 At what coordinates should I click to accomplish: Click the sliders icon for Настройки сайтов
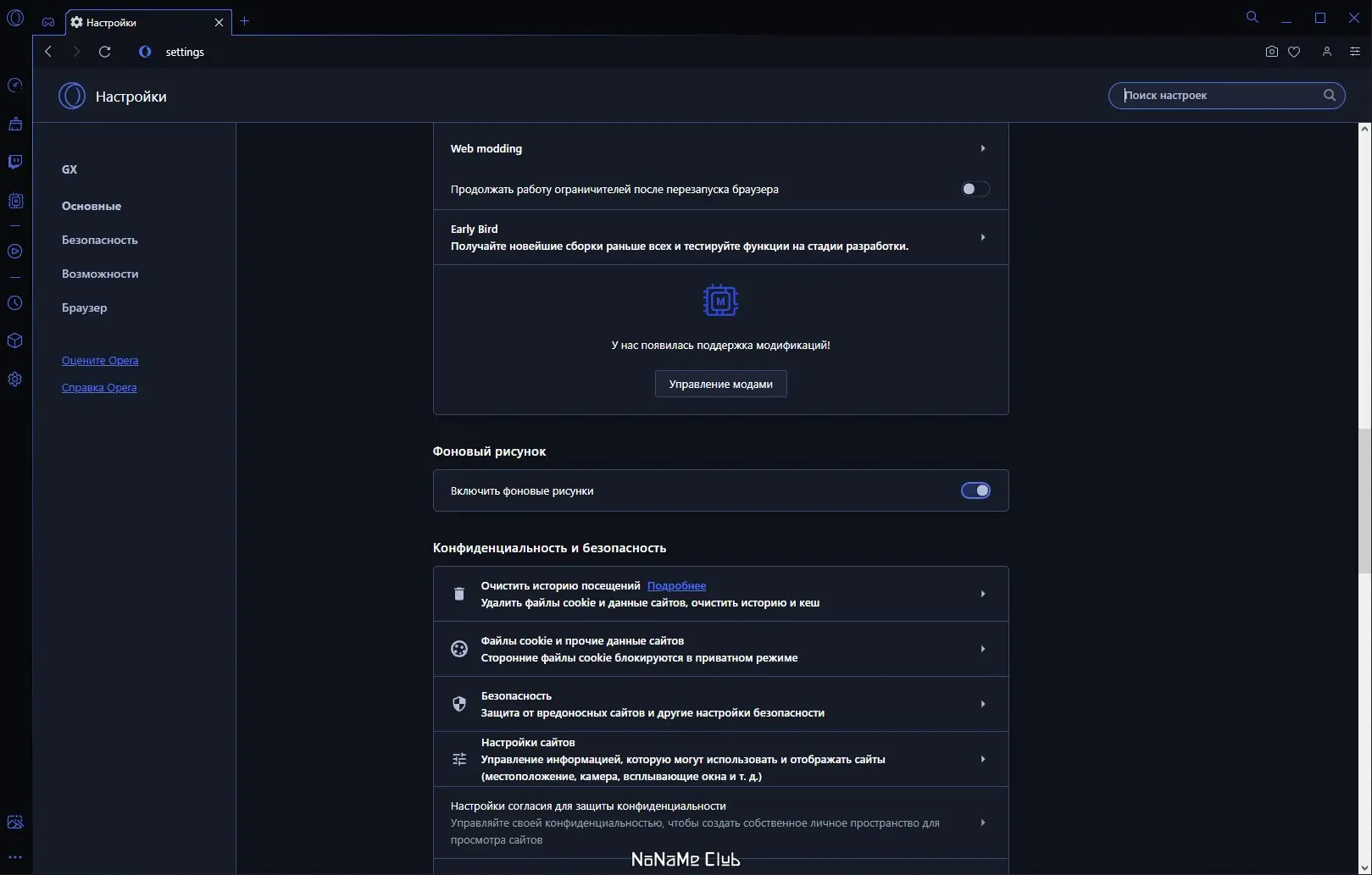coord(459,759)
